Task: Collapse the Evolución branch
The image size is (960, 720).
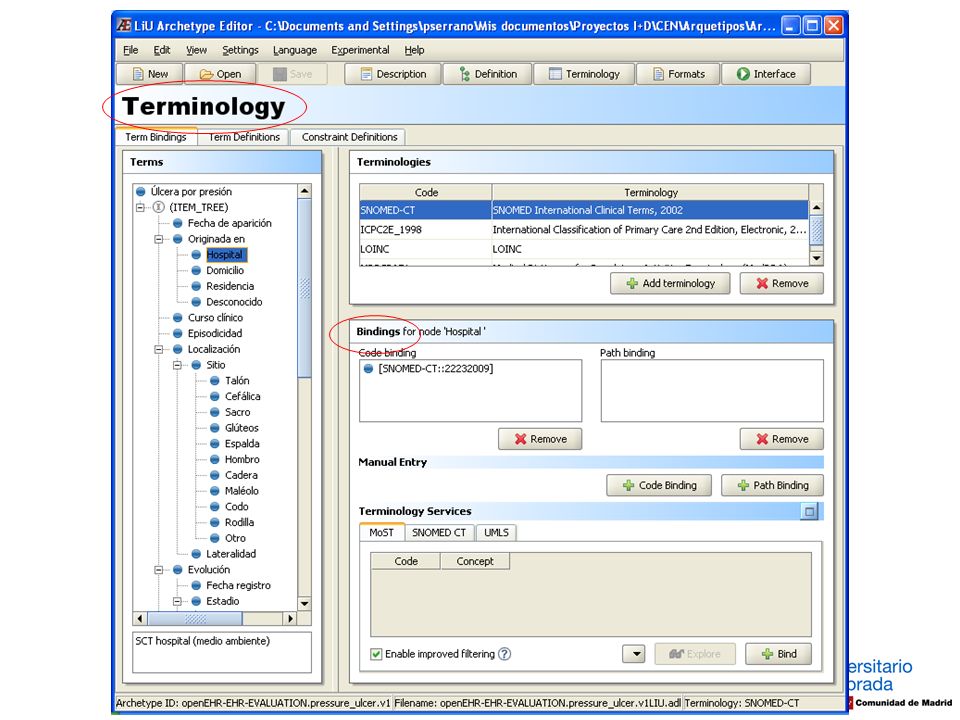Action: coord(159,570)
